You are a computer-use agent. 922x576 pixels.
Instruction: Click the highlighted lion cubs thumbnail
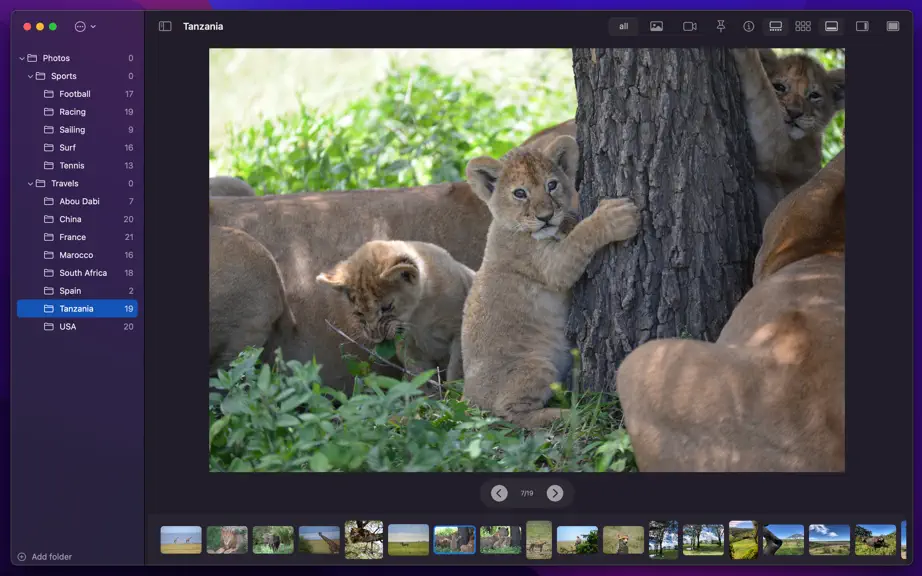[x=455, y=540]
